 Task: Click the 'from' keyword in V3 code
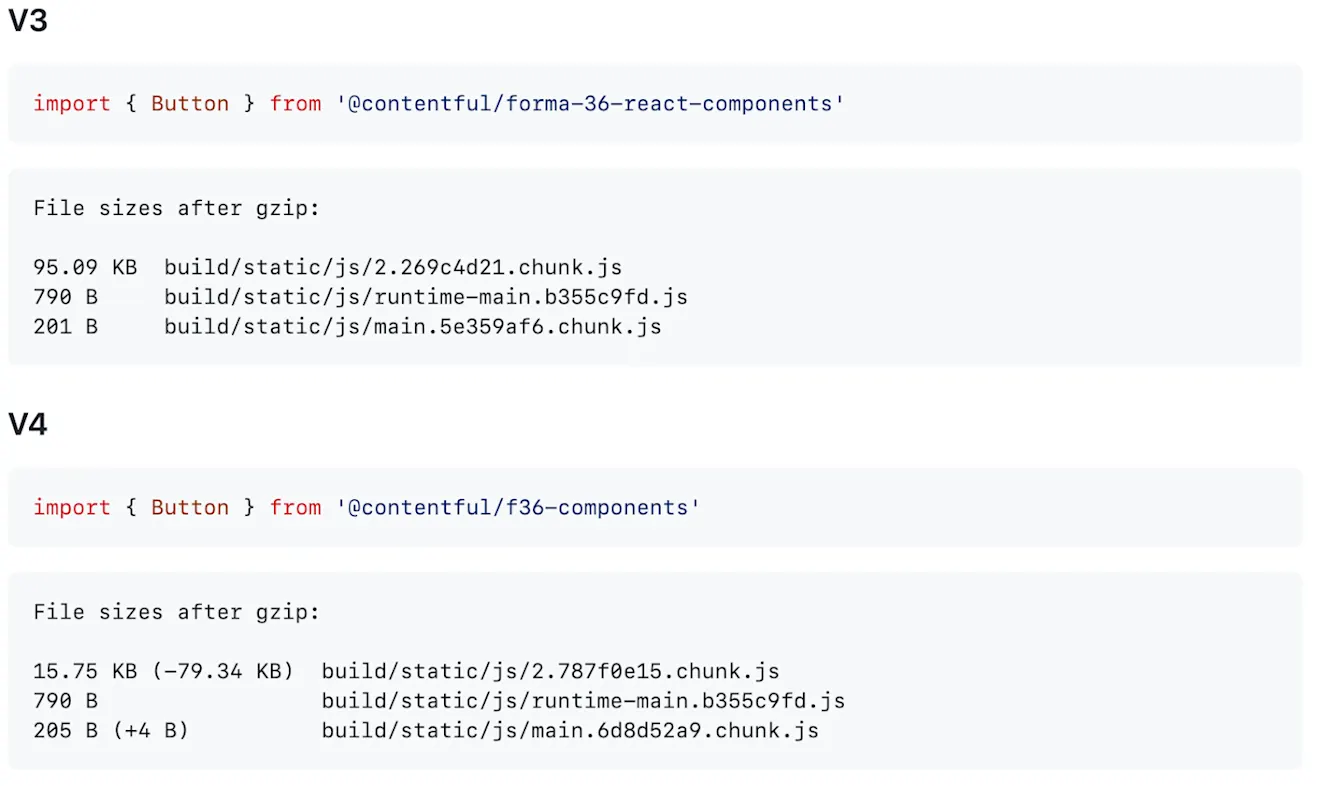(x=295, y=104)
